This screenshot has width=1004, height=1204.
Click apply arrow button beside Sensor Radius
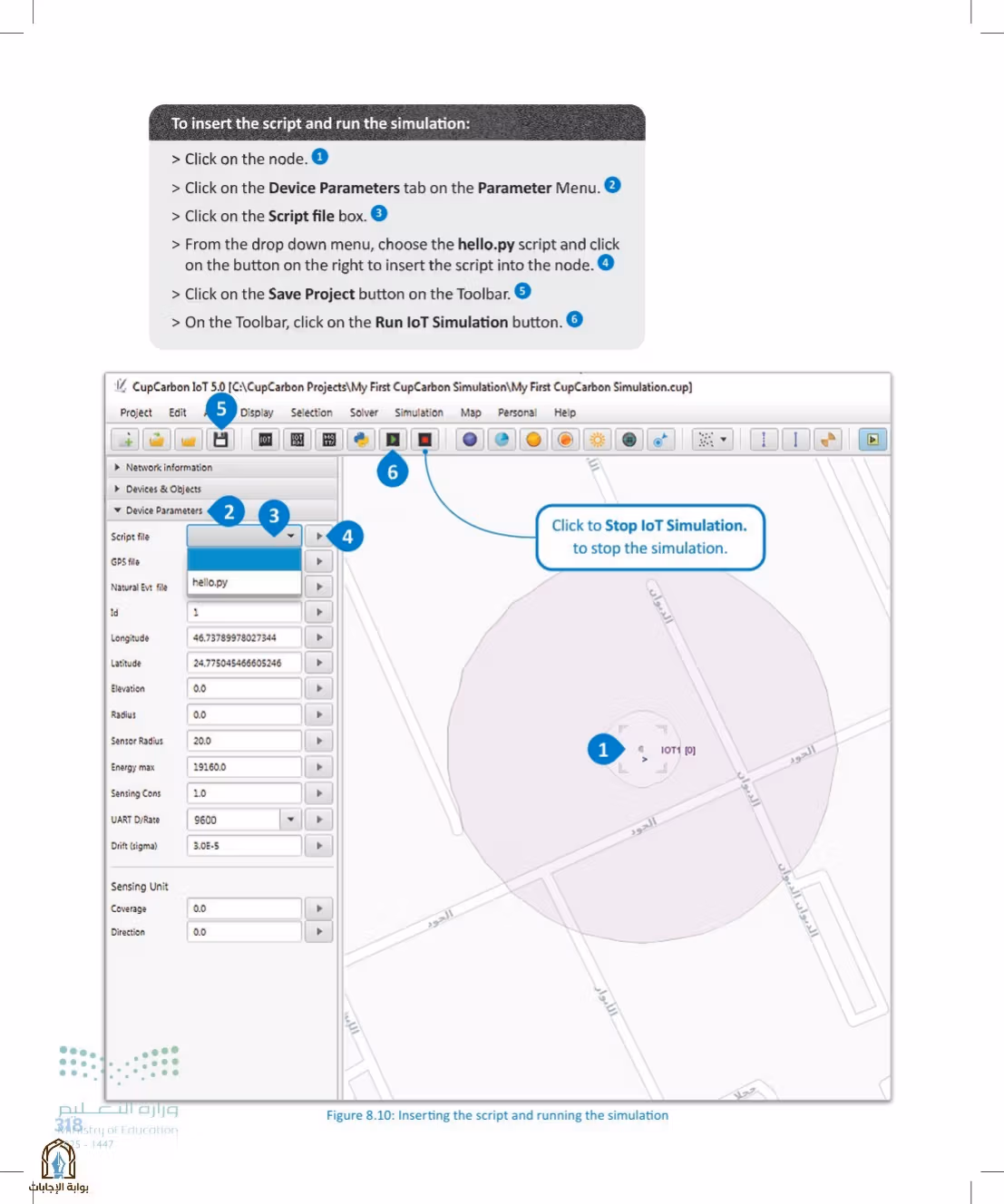coord(319,741)
